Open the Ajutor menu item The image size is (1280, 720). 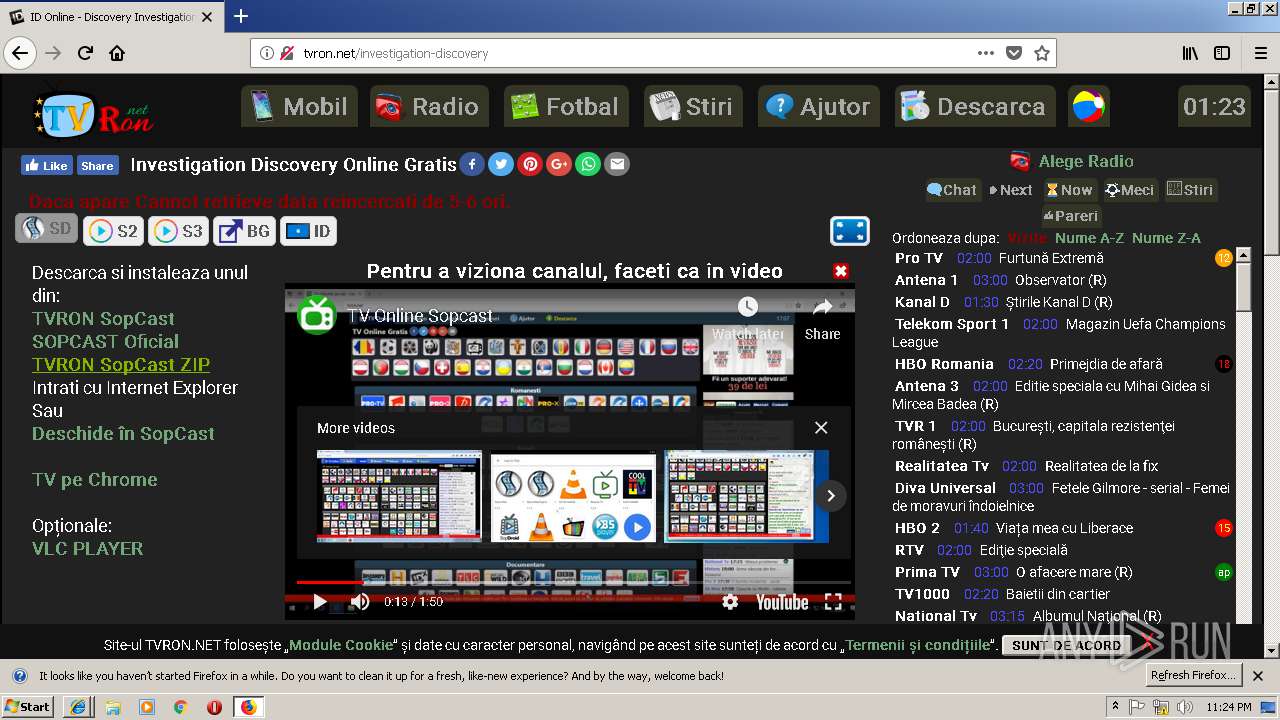(819, 106)
